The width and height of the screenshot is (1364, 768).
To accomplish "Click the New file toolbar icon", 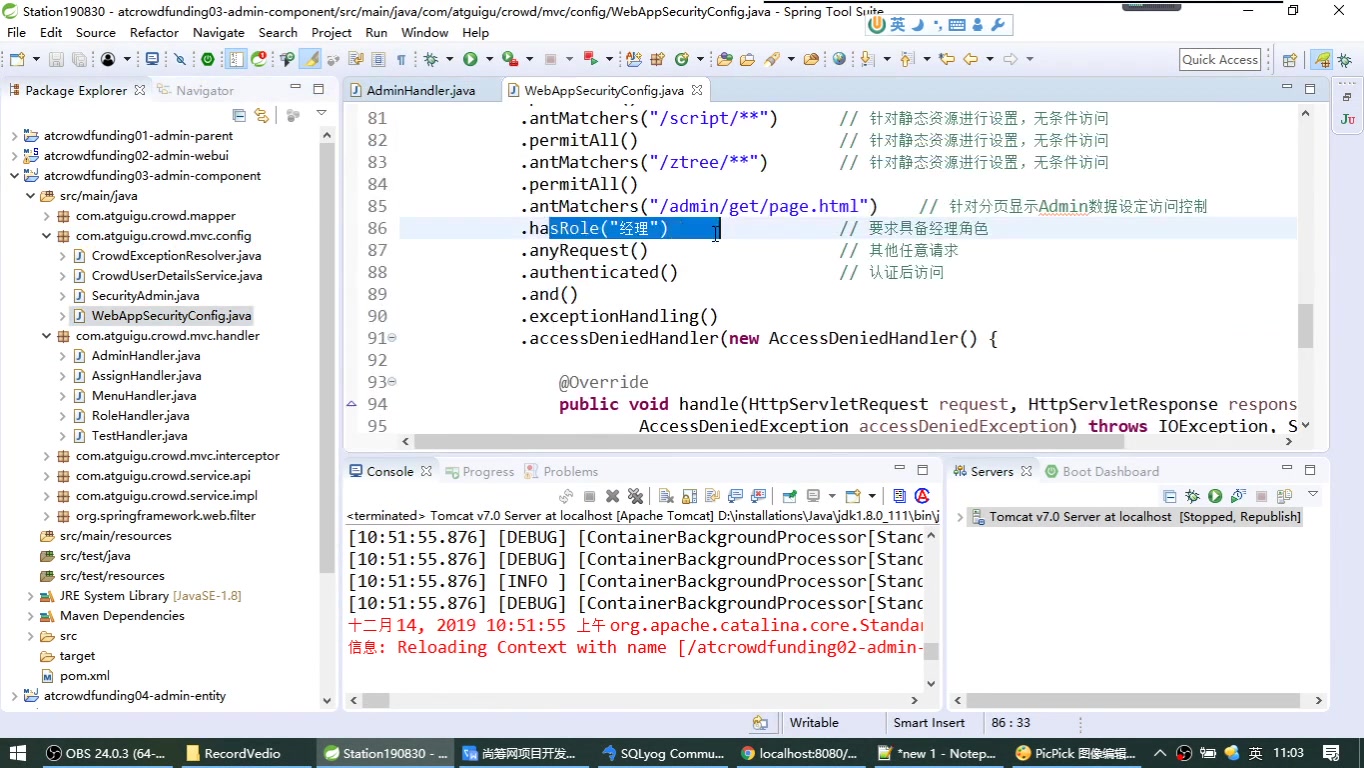I will pos(17,60).
